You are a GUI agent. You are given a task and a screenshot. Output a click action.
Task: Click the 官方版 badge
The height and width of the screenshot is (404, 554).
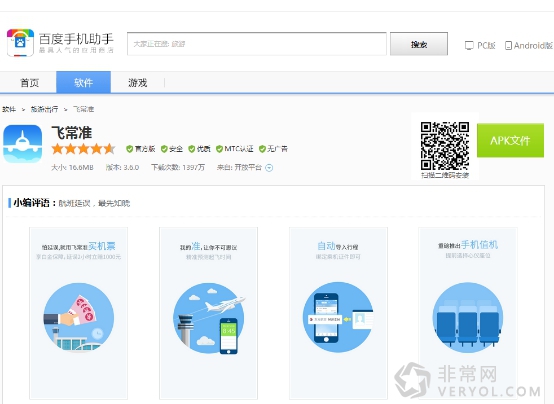(x=141, y=149)
